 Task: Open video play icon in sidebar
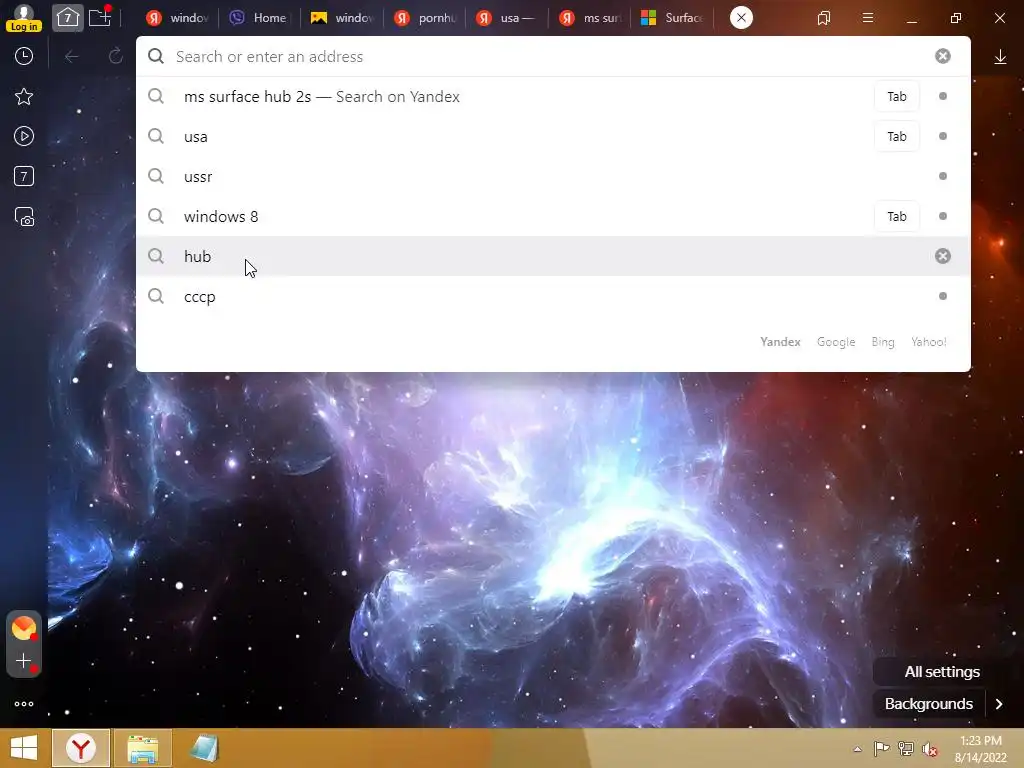pos(24,136)
